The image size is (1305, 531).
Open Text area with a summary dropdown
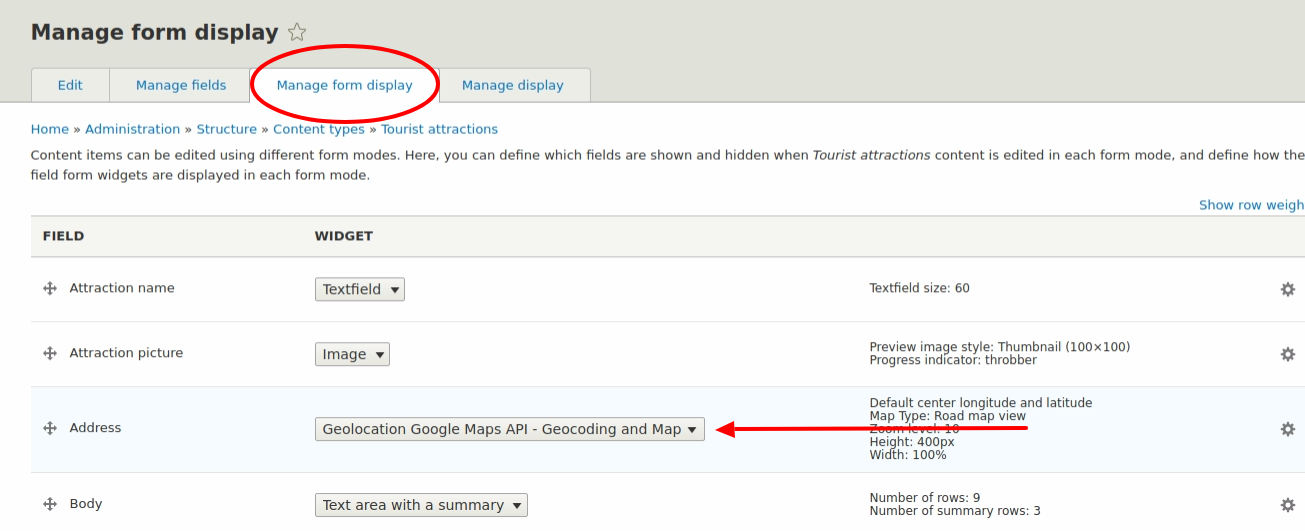tap(421, 505)
